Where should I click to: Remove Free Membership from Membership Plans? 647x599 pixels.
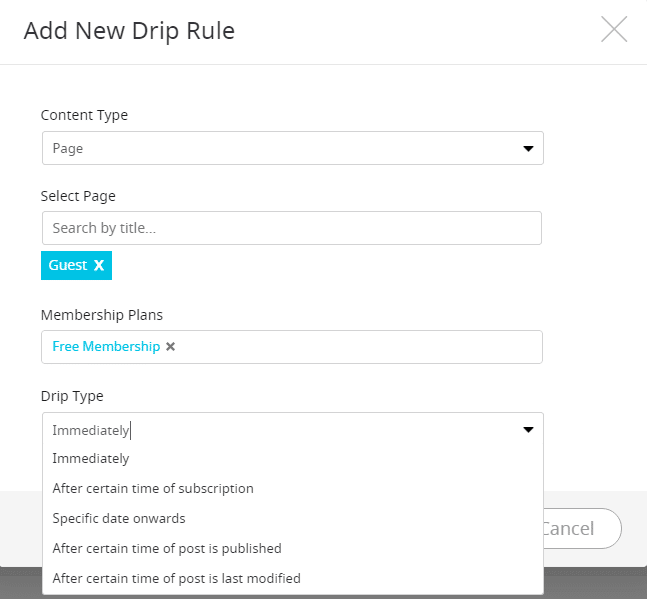click(170, 347)
